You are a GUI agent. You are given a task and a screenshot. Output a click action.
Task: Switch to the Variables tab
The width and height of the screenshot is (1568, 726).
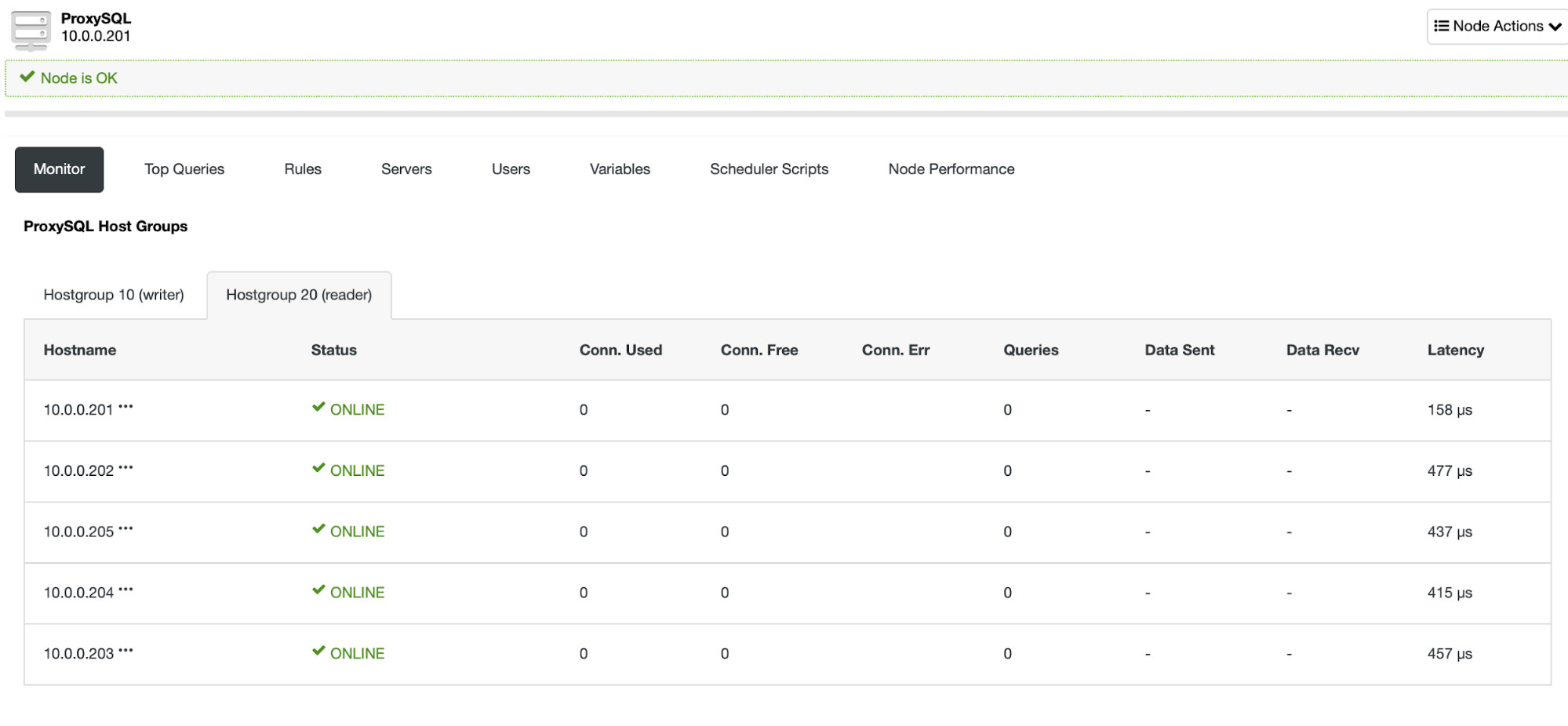coord(620,169)
